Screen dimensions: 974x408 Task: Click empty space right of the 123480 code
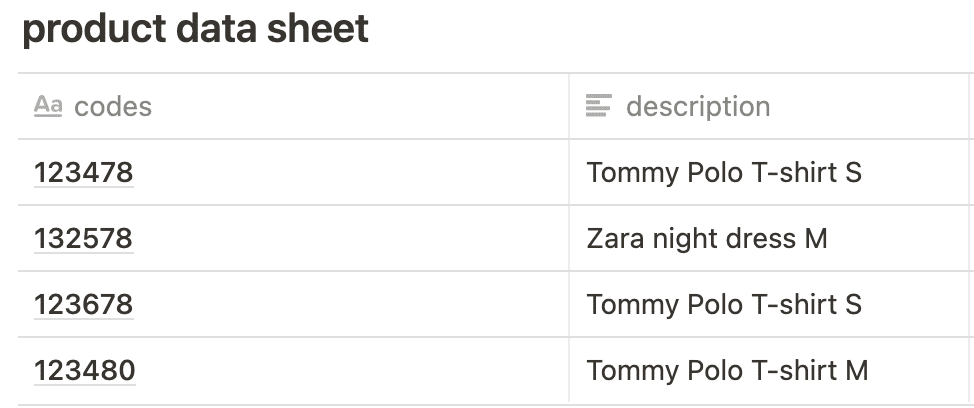pyautogui.click(x=350, y=371)
